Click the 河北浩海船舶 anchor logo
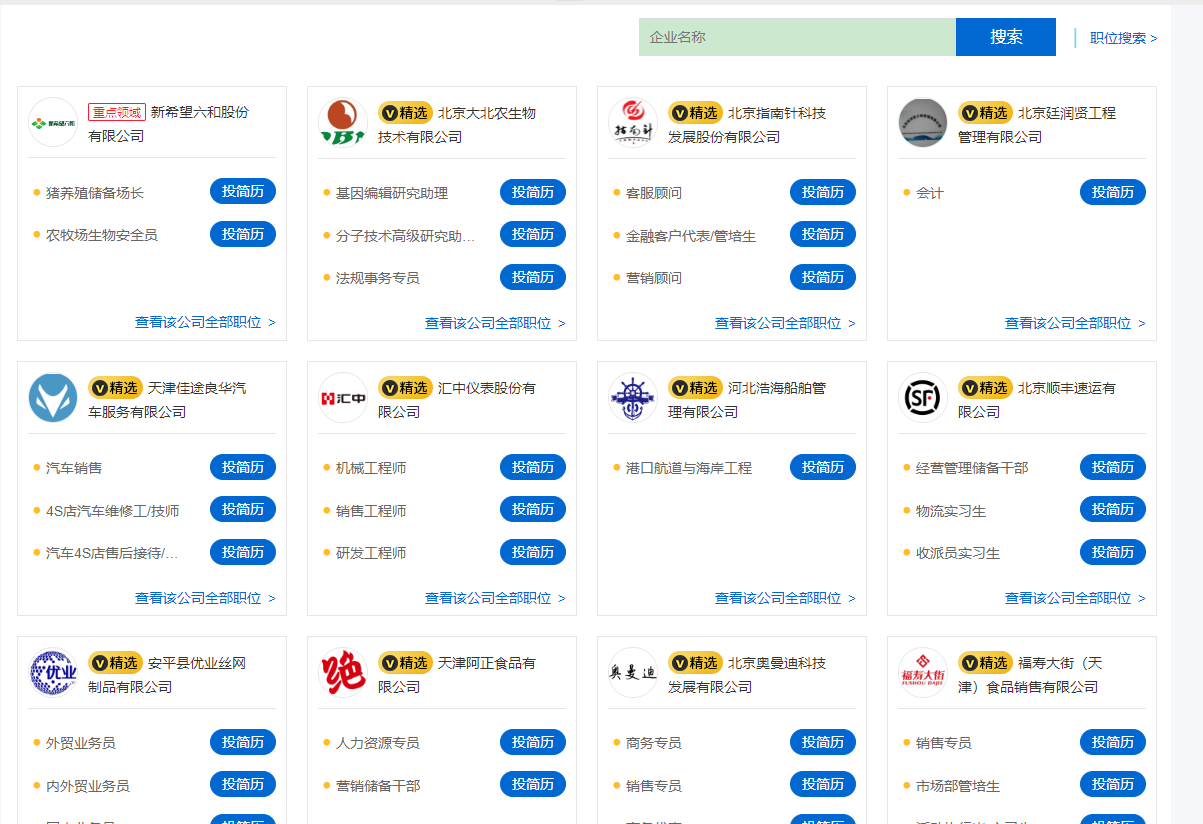The image size is (1203, 824). click(x=633, y=398)
